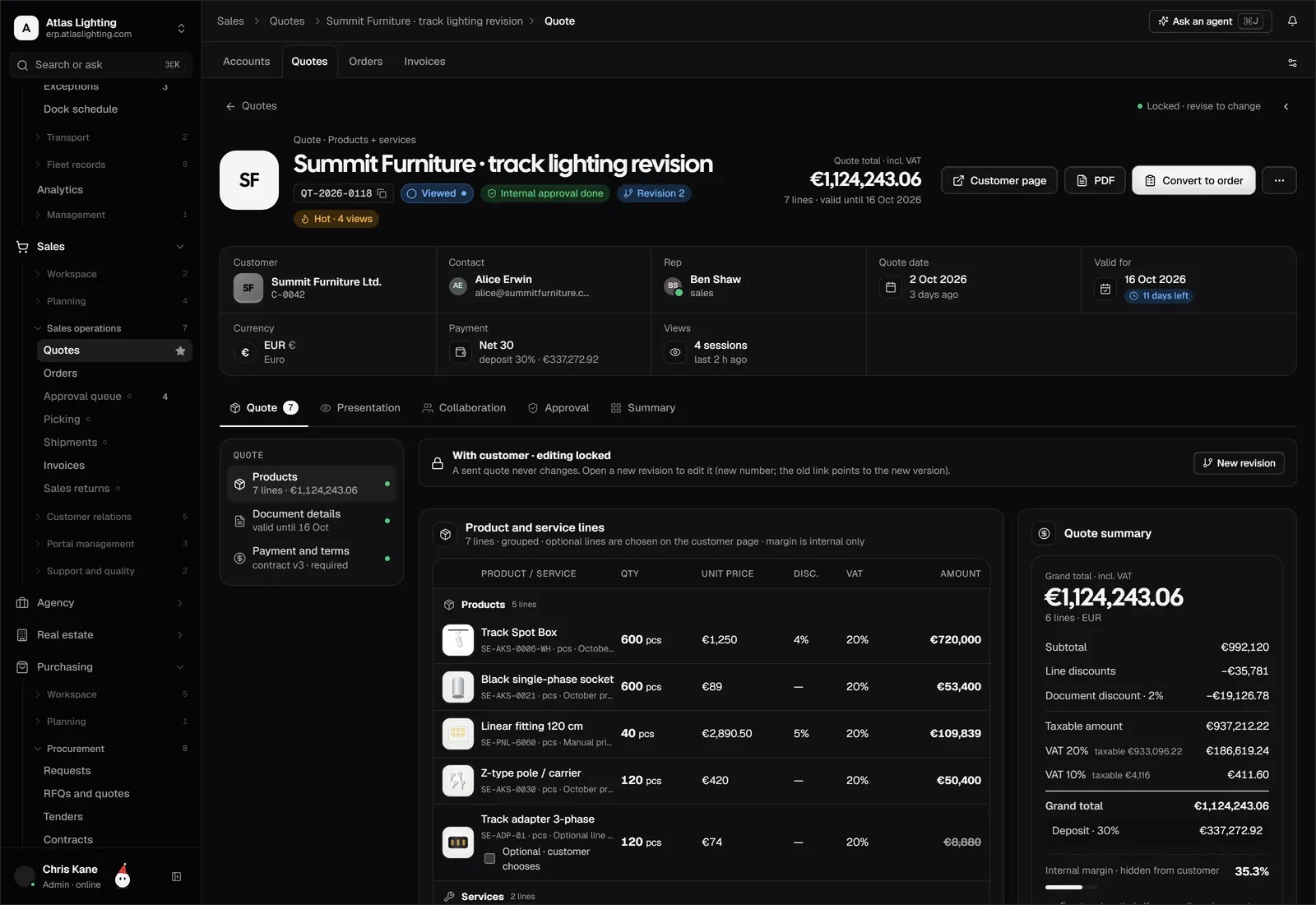Check the optional Track adapter checkbox

click(489, 859)
